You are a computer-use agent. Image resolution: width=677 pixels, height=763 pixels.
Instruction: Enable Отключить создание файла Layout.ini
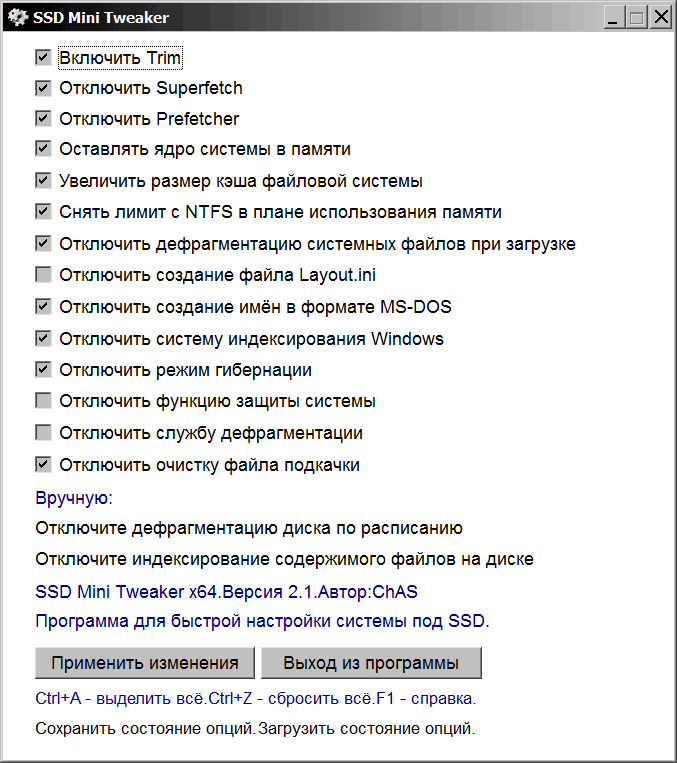pyautogui.click(x=43, y=274)
